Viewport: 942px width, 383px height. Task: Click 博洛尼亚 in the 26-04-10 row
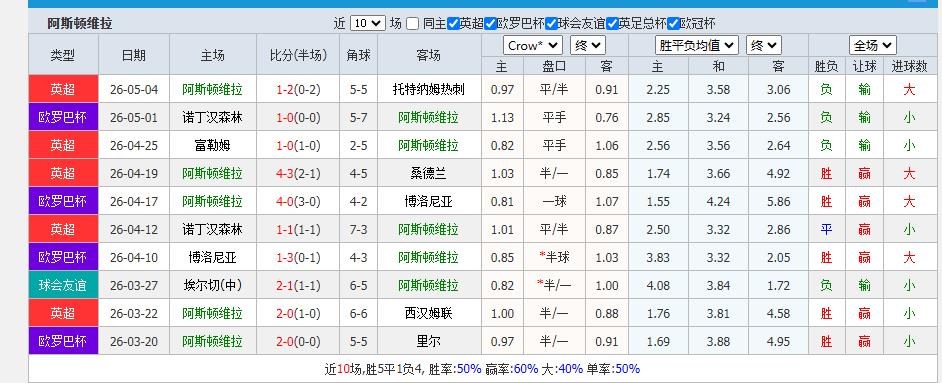coord(212,258)
